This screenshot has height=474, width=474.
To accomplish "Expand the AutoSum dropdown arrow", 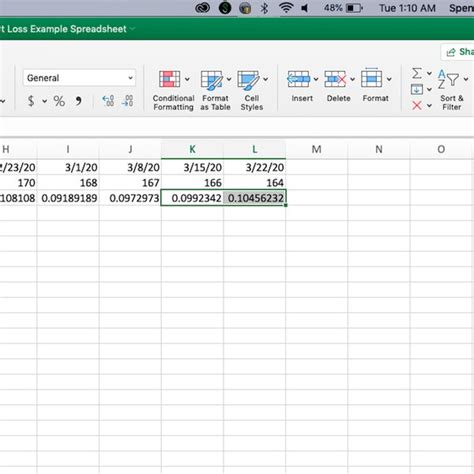I will 429,73.
